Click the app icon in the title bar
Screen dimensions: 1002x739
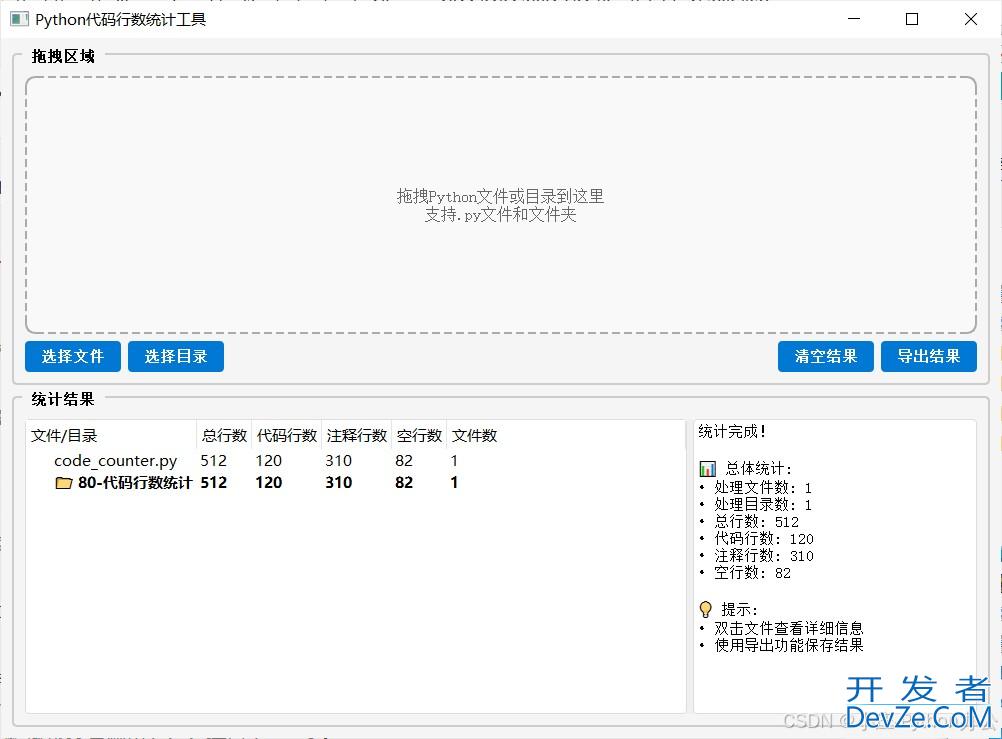point(19,19)
